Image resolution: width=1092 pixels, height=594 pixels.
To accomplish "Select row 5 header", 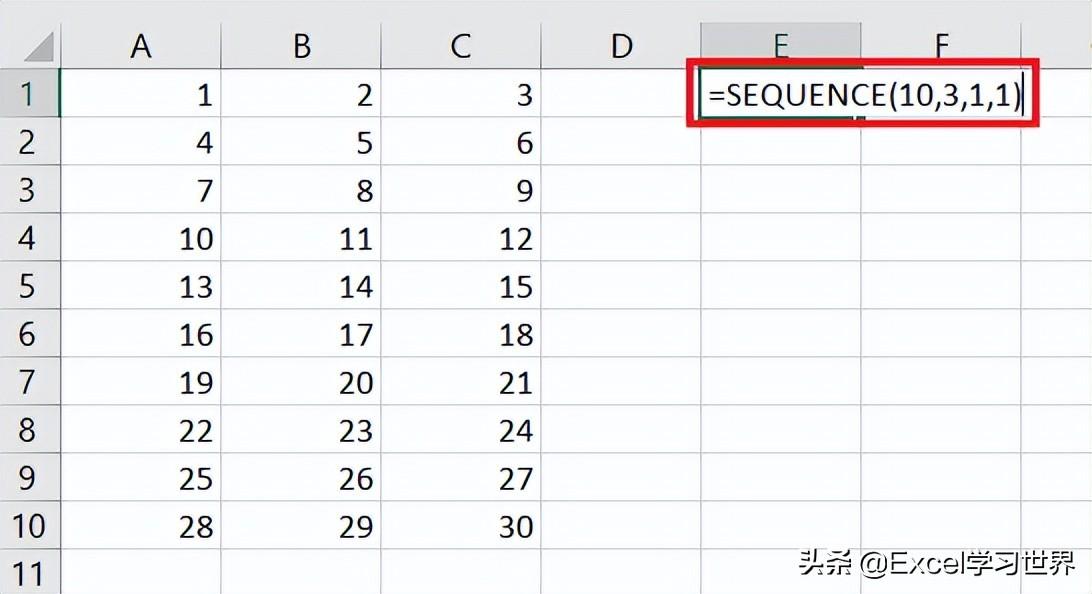I will coord(29,286).
